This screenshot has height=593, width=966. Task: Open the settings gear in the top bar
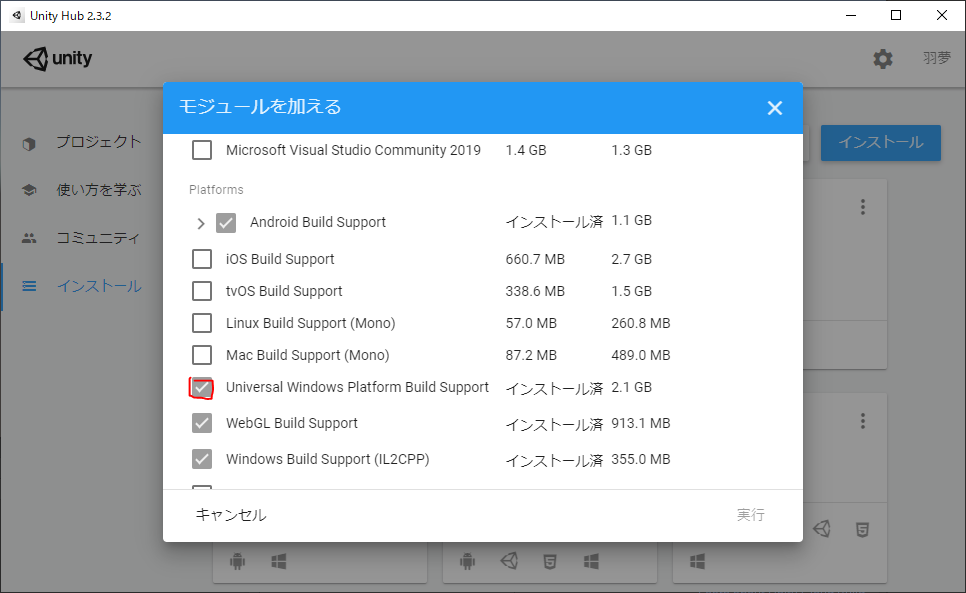(x=883, y=58)
